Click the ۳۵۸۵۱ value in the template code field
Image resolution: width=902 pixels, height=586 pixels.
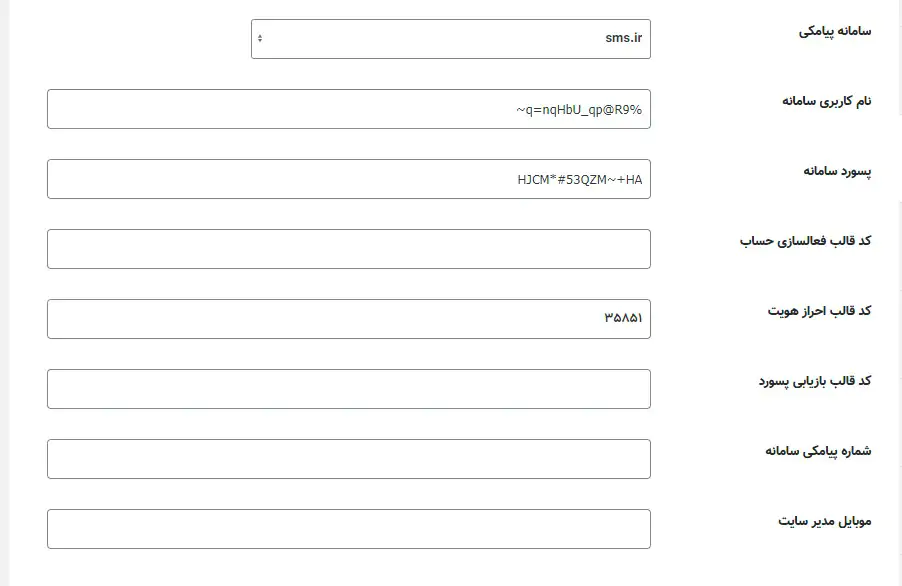(x=623, y=319)
